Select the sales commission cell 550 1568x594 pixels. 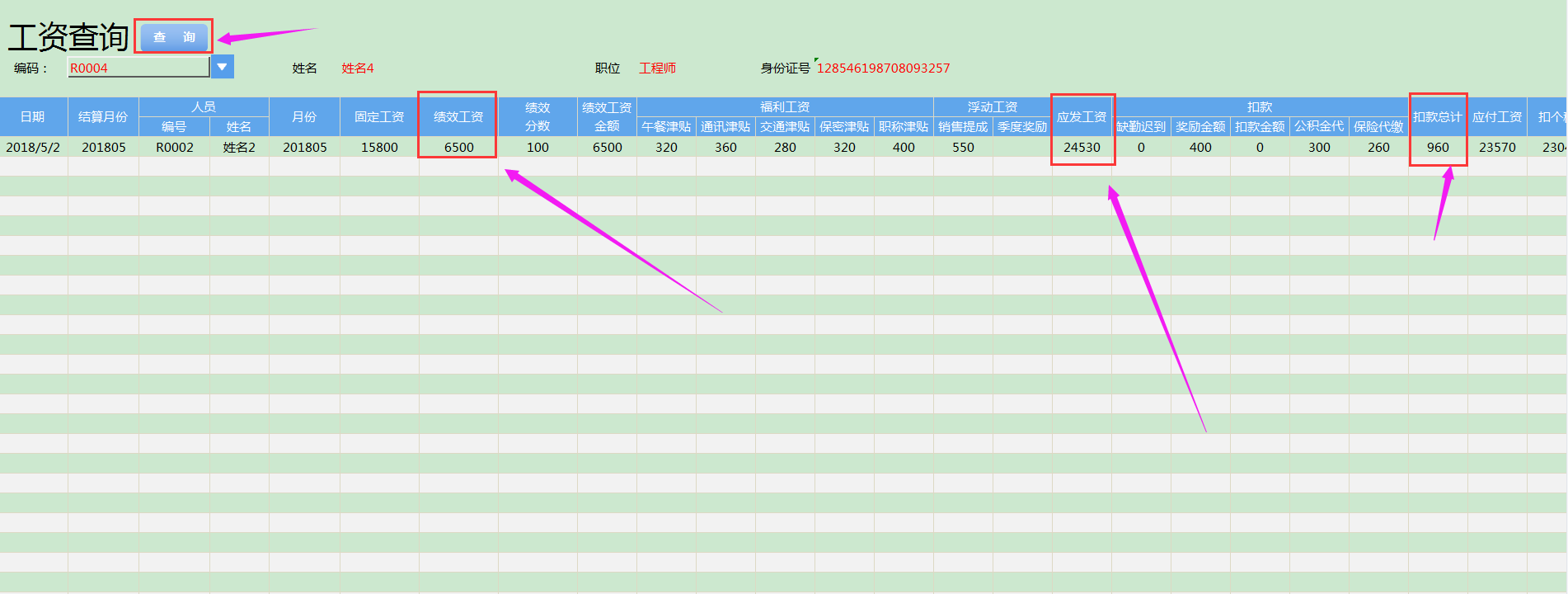click(963, 147)
